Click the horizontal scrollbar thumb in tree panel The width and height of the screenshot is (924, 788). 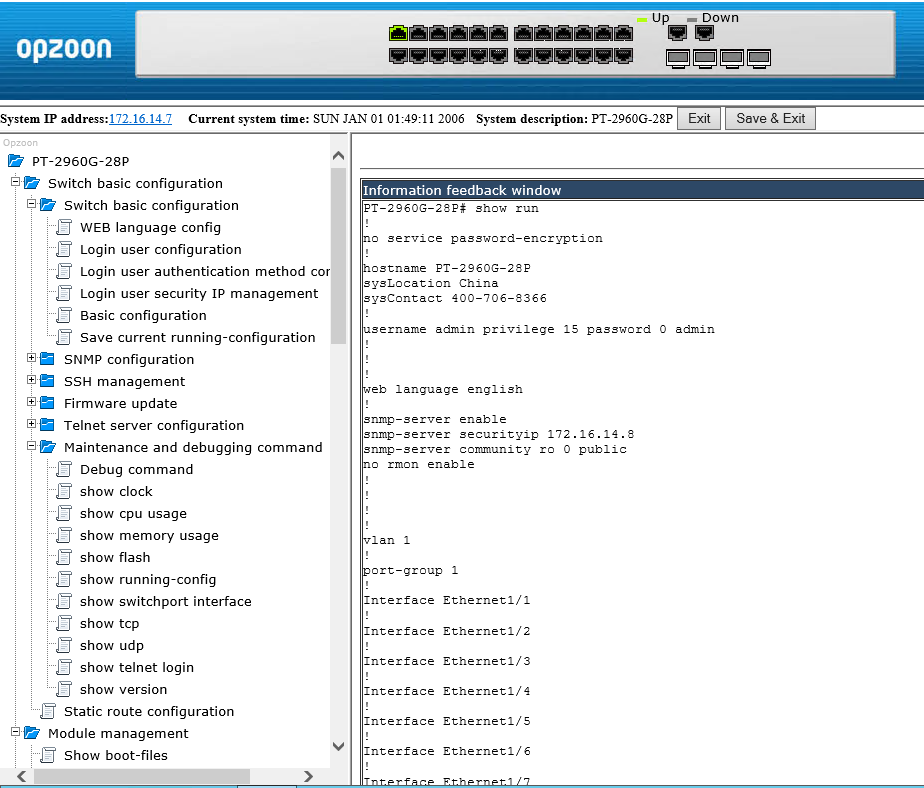tap(142, 776)
